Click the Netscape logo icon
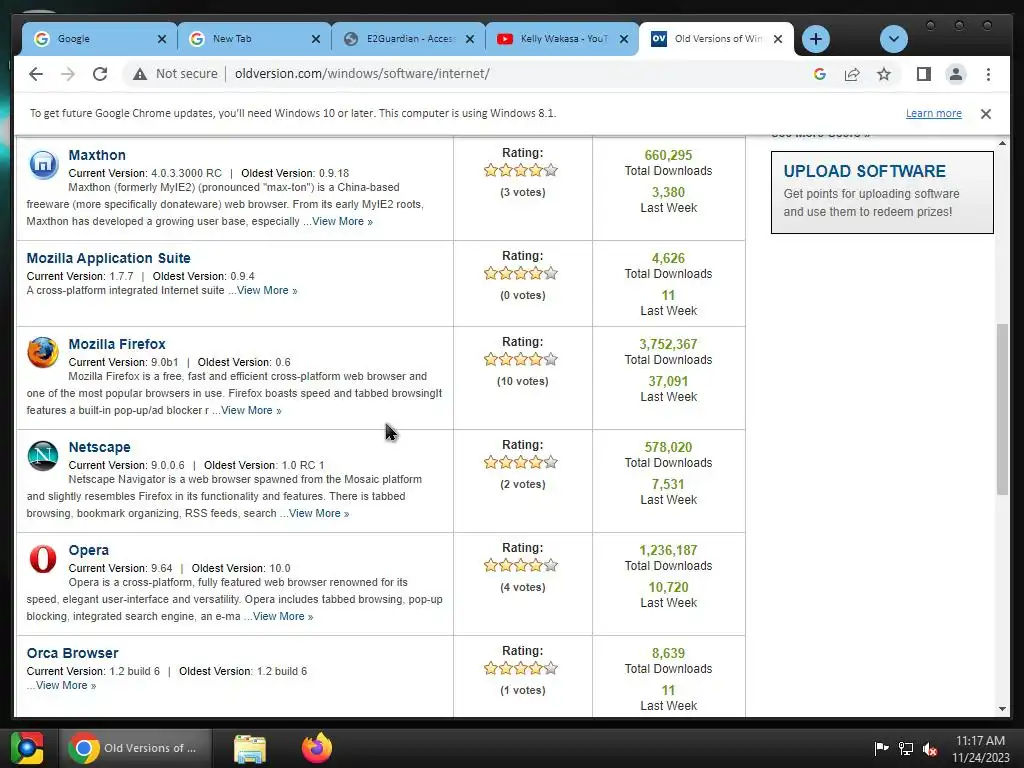The width and height of the screenshot is (1024, 768). (43, 456)
